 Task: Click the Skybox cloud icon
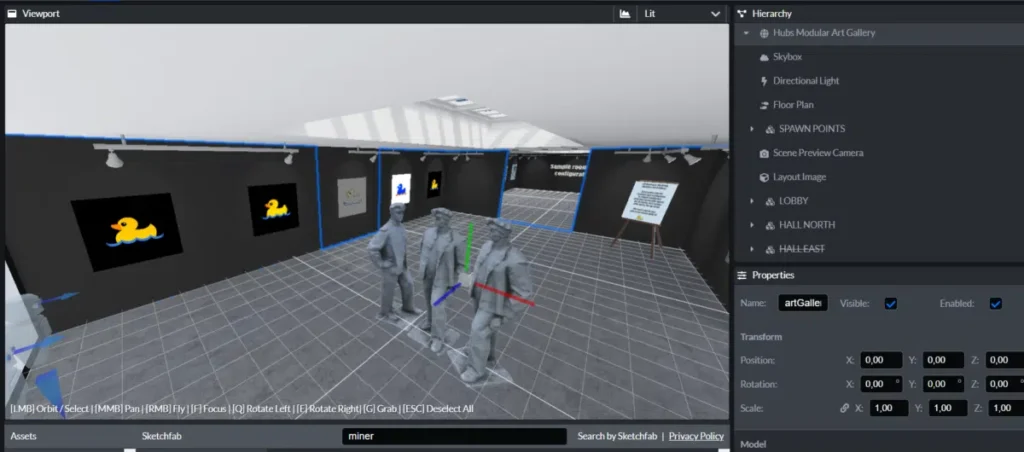(765, 57)
